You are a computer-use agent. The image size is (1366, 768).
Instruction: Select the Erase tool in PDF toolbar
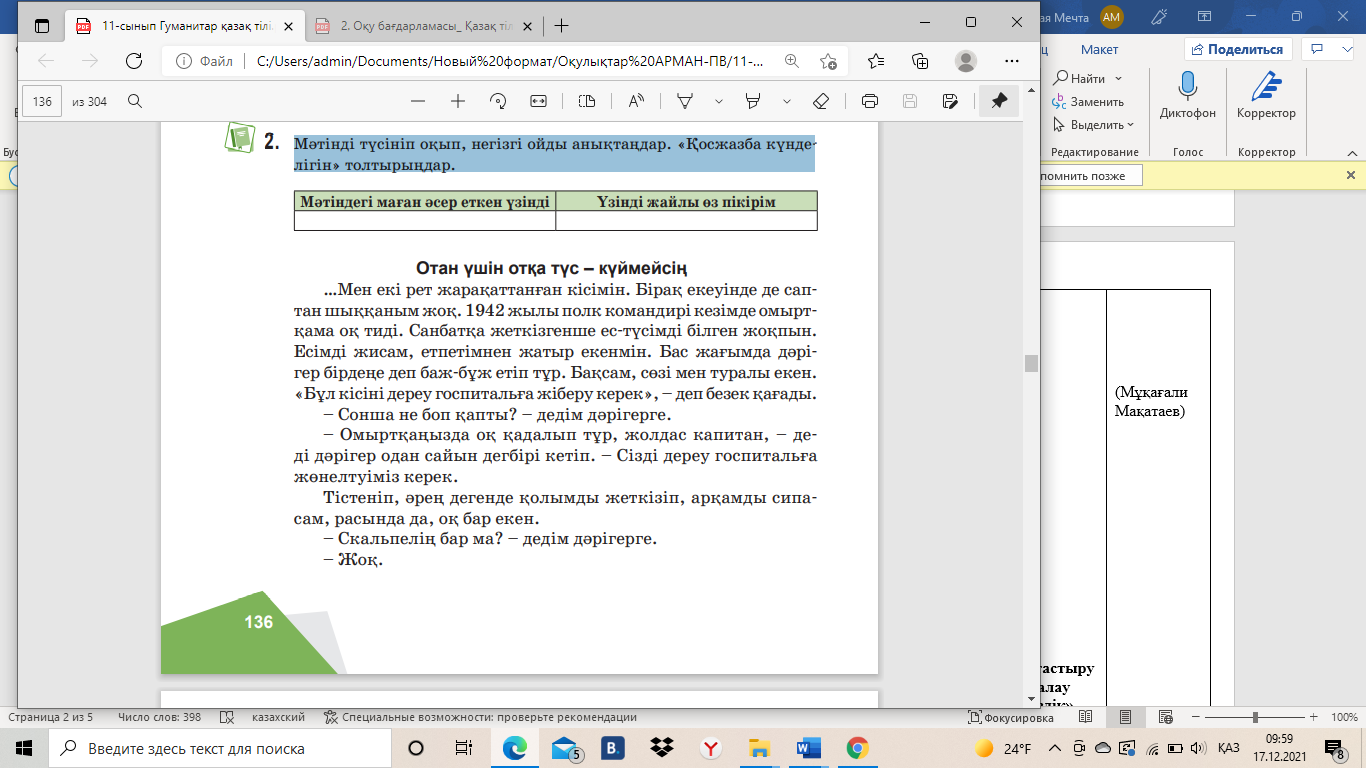click(821, 101)
